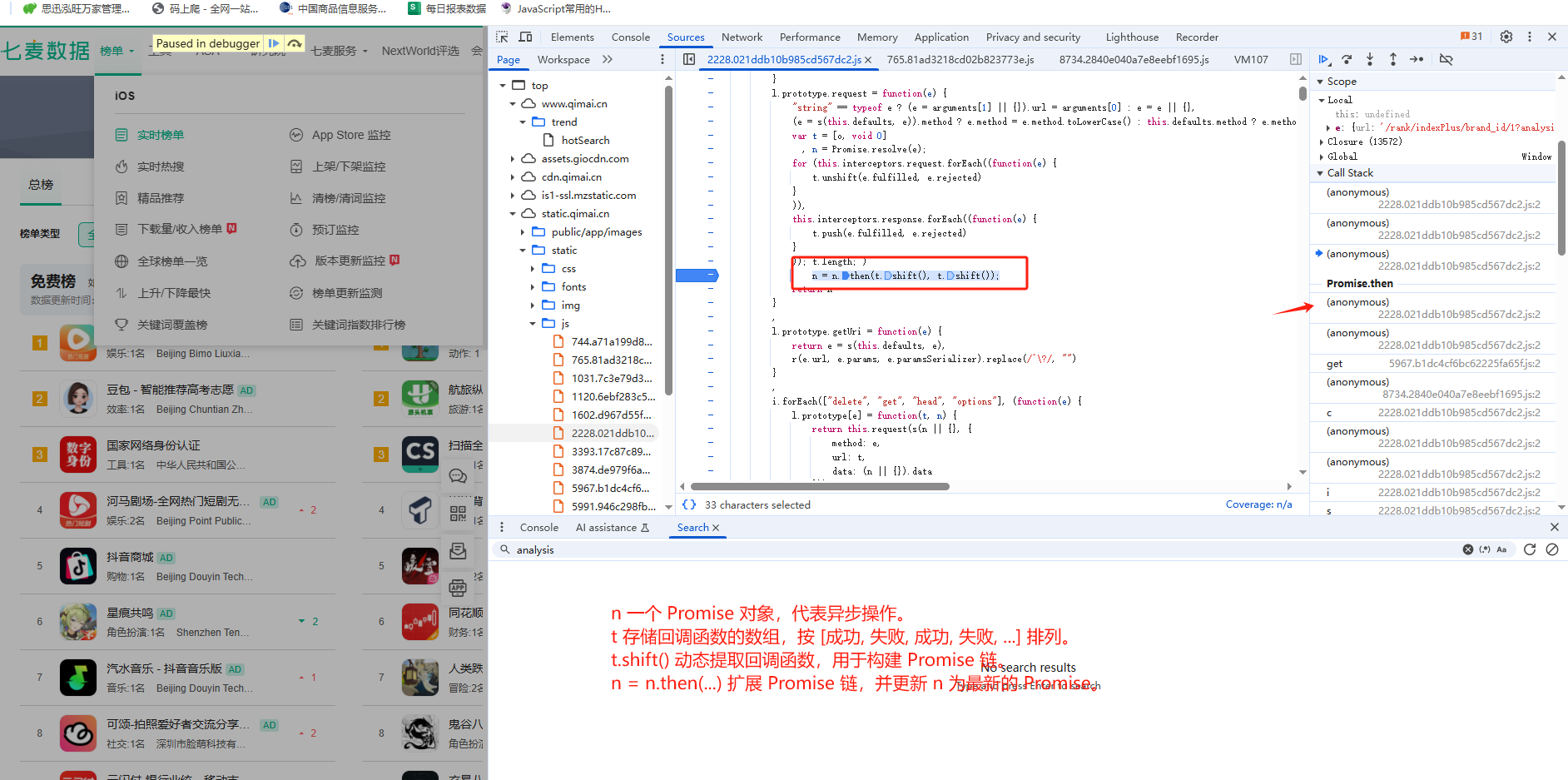Switch to the Network tab
Image resolution: width=1568 pixels, height=780 pixels.
742,37
